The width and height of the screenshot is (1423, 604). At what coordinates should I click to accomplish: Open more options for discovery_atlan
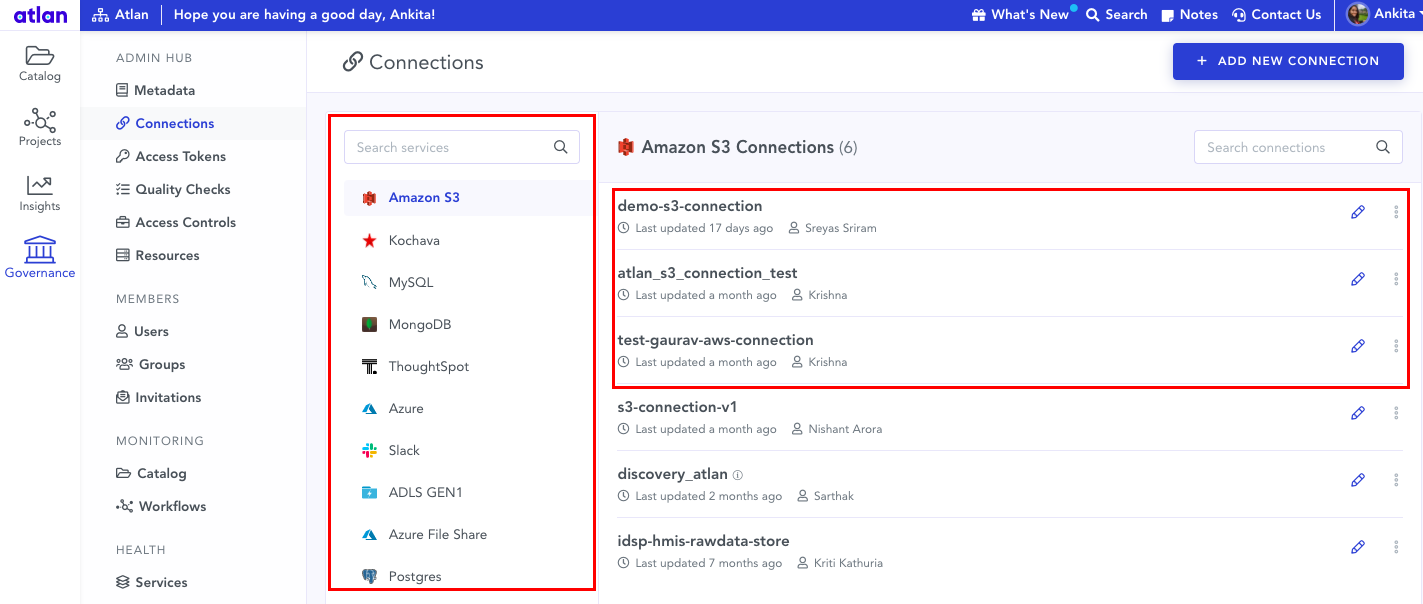coord(1396,480)
